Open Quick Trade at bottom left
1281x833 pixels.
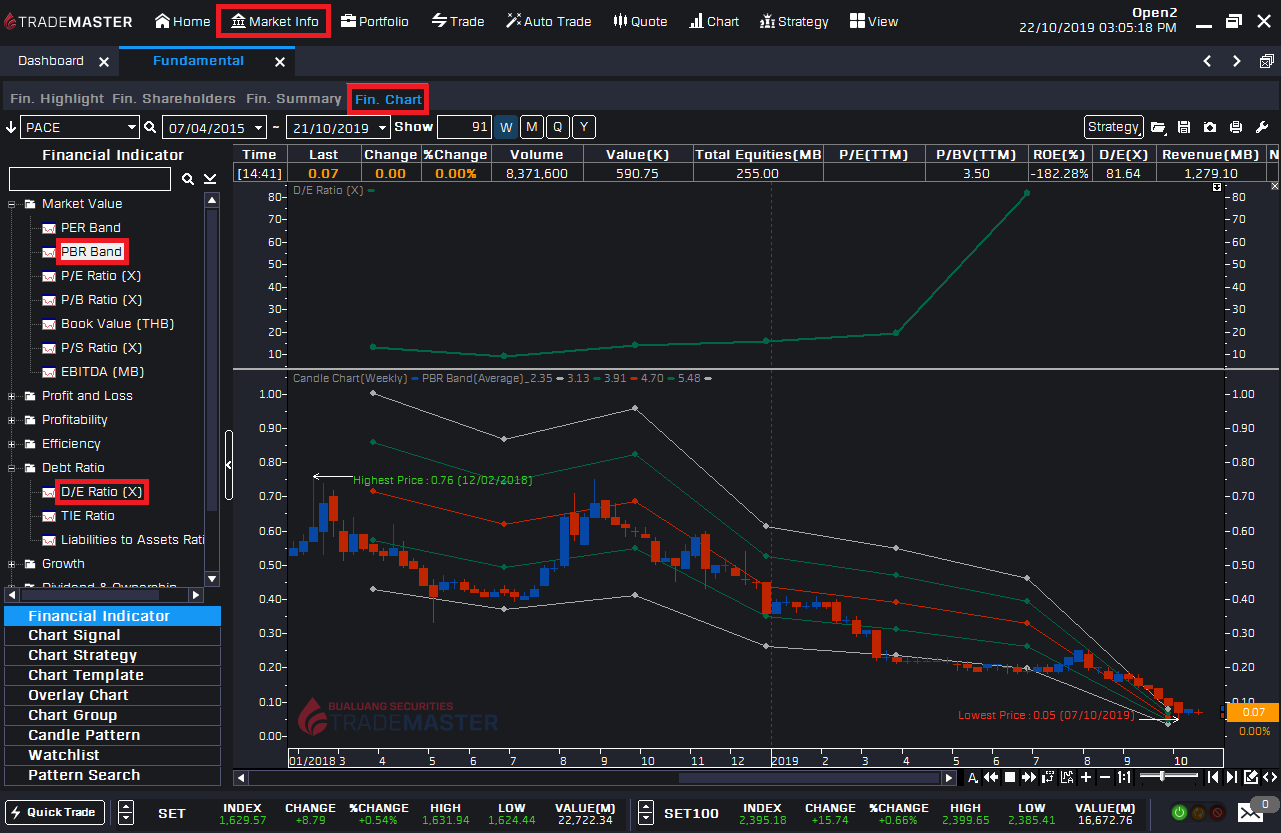[54, 812]
